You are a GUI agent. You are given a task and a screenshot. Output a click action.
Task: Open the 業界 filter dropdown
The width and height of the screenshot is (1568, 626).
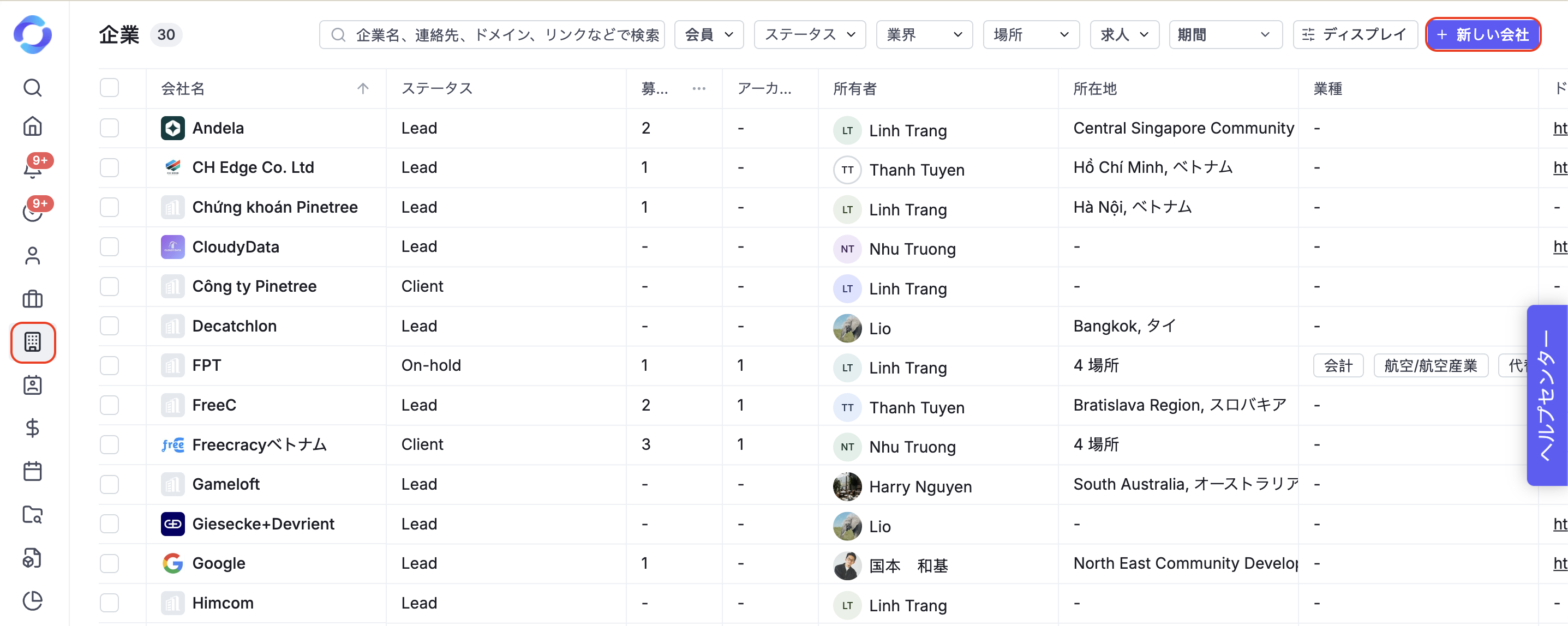point(923,35)
